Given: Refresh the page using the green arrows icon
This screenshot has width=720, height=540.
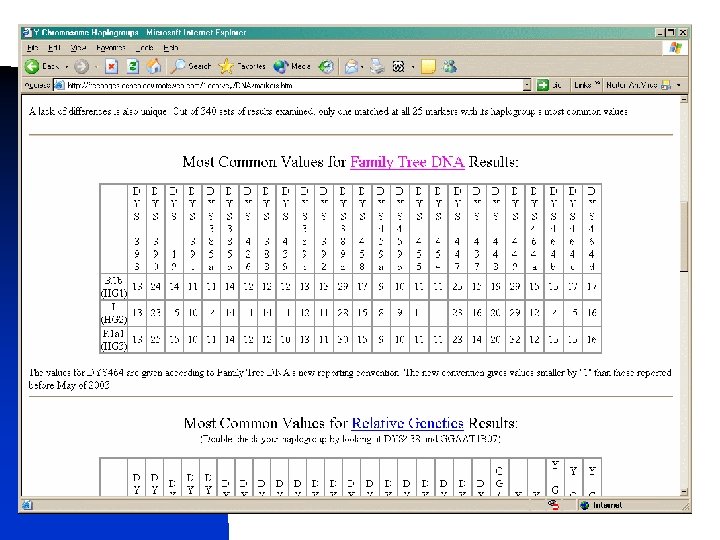Looking at the screenshot, I should click(x=132, y=67).
